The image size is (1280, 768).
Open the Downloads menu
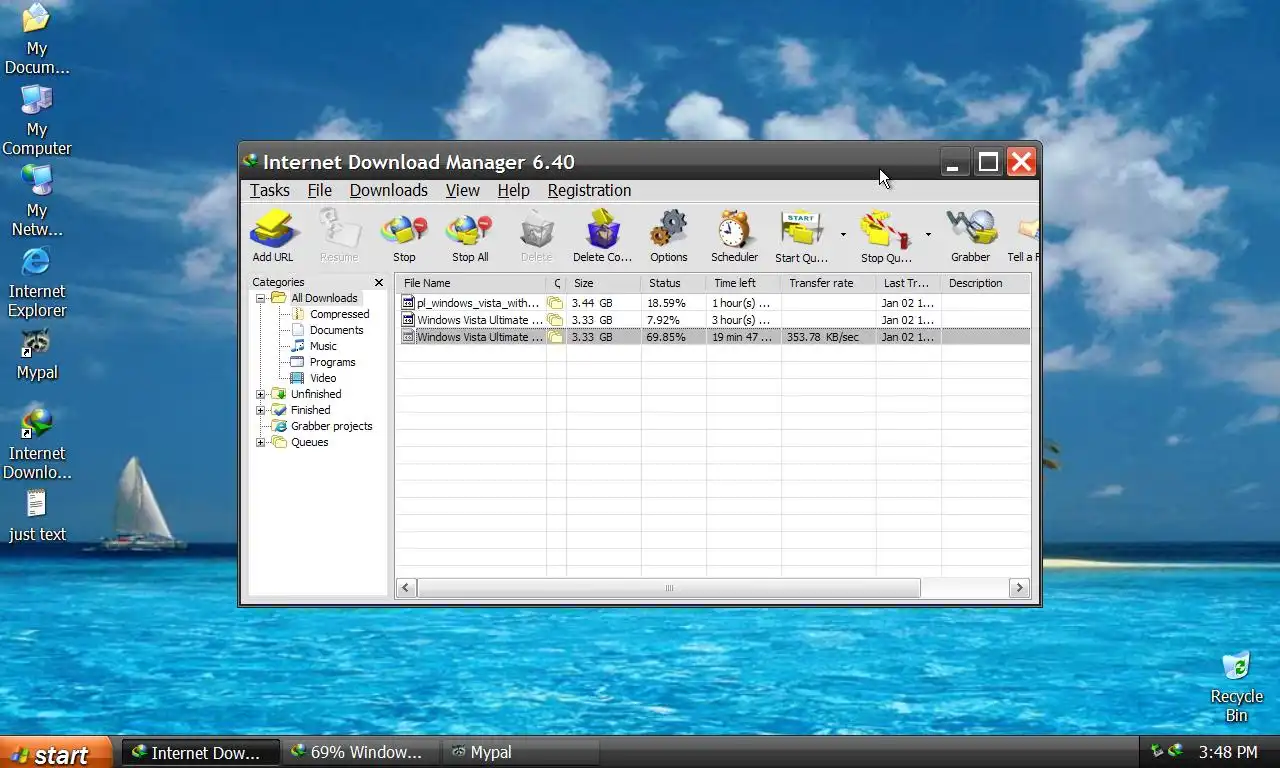pyautogui.click(x=389, y=190)
